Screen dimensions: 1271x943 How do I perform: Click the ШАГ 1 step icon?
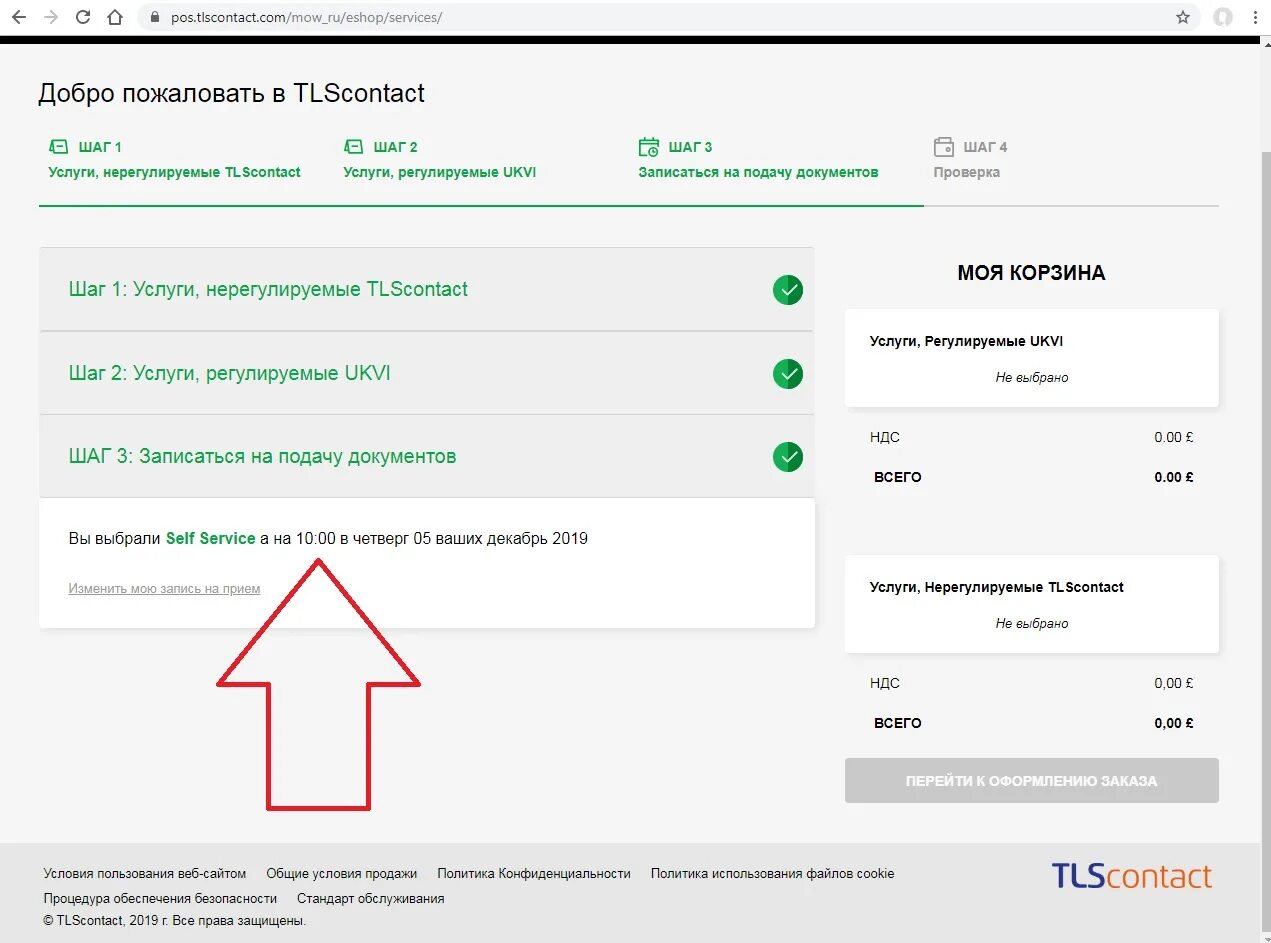tap(59, 147)
